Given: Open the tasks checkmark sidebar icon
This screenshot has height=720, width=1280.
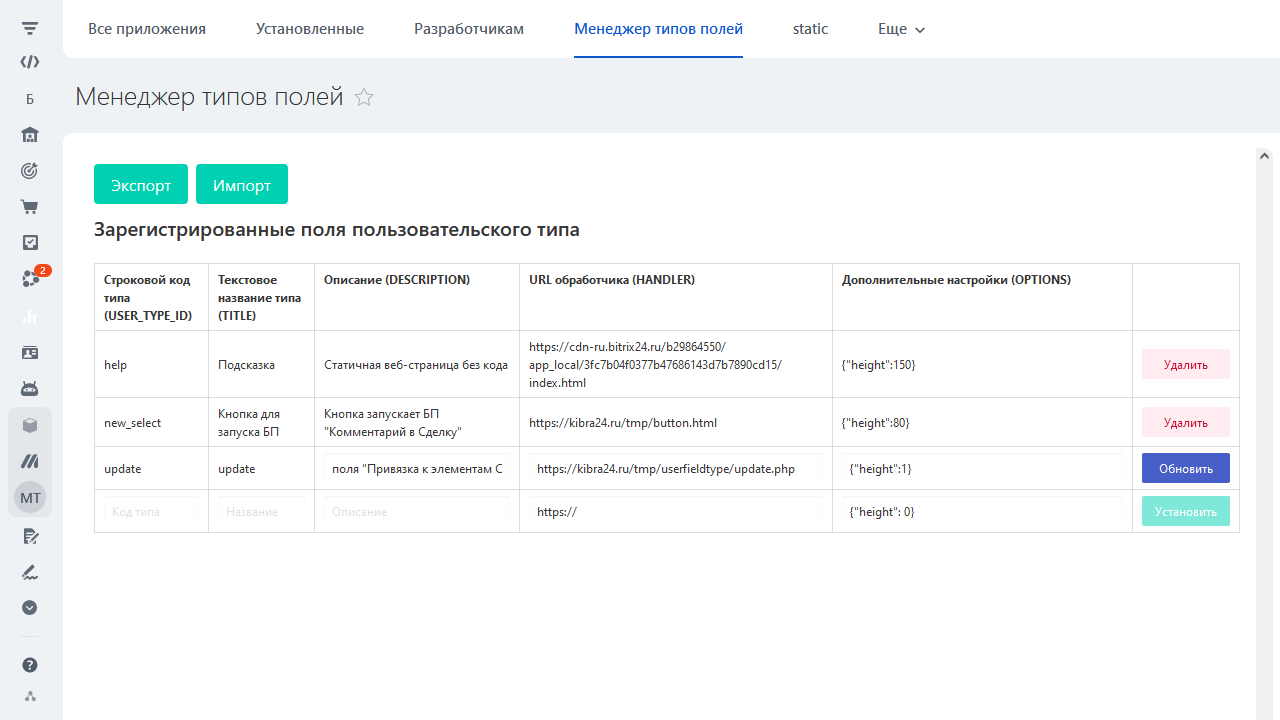Looking at the screenshot, I should tap(30, 242).
